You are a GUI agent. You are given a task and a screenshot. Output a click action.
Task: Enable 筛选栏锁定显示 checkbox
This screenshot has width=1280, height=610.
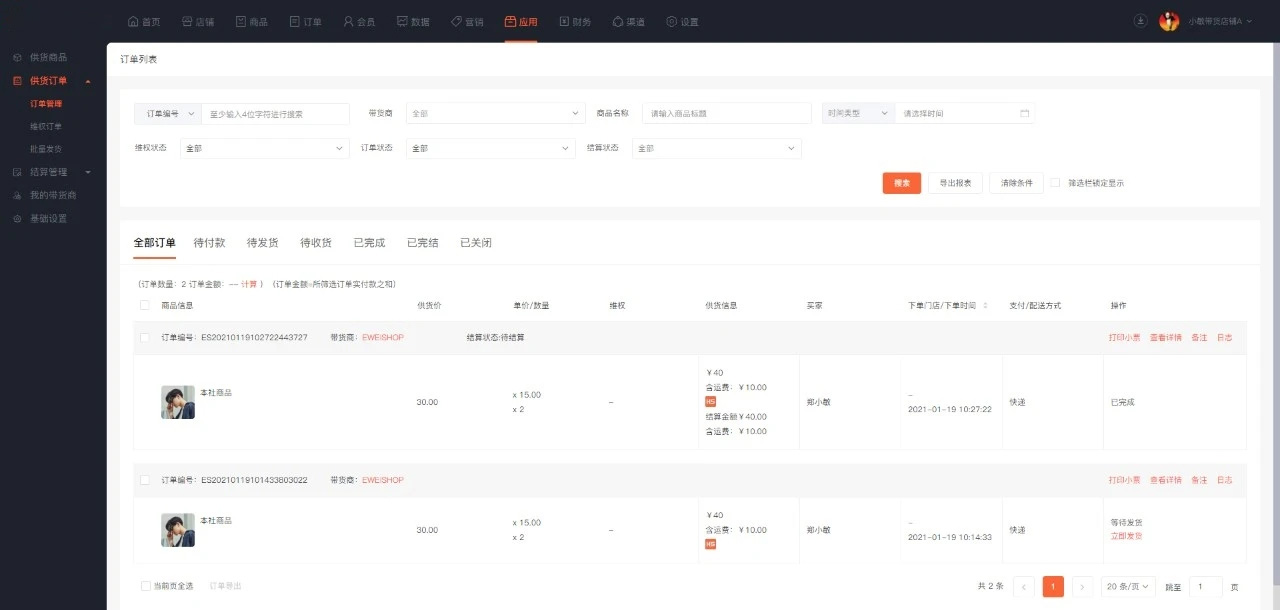tap(1055, 183)
